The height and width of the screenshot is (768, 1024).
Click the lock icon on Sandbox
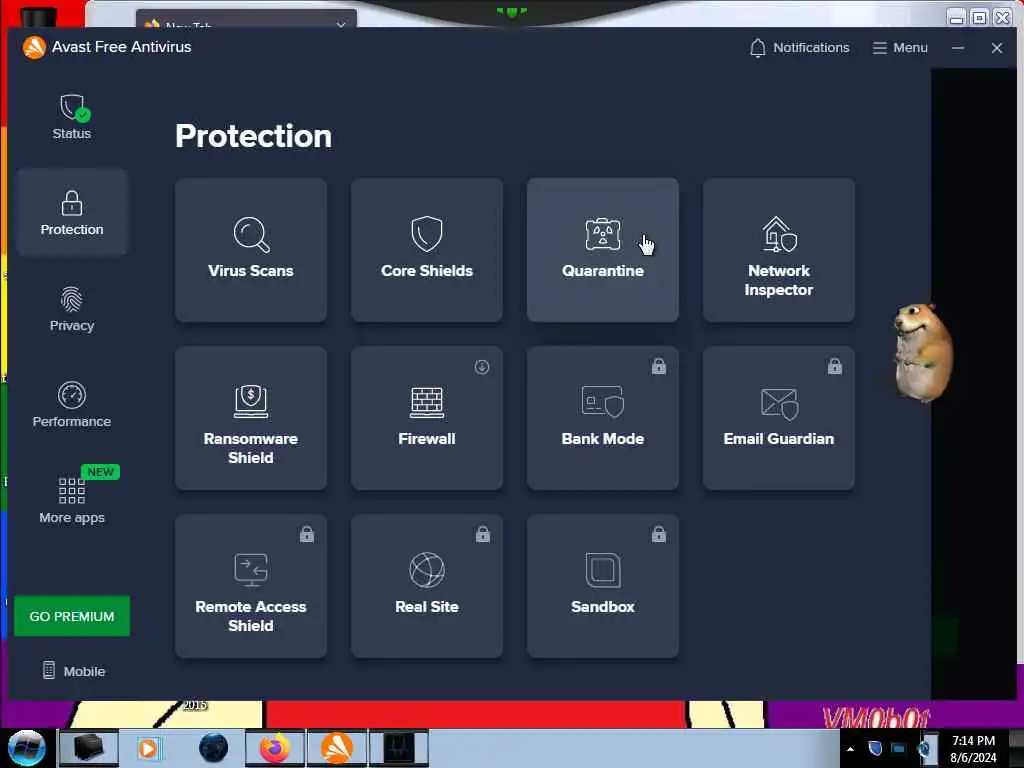coord(659,534)
